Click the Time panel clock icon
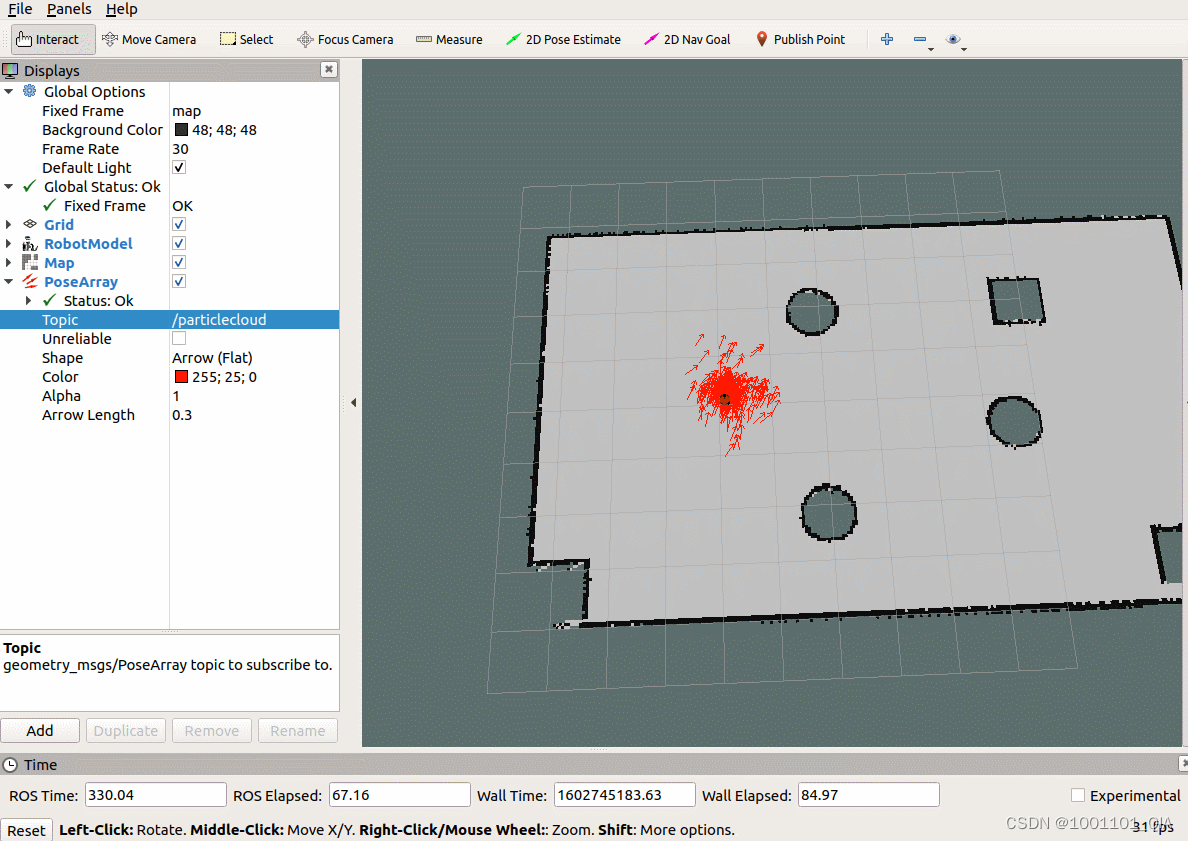 pyautogui.click(x=10, y=764)
